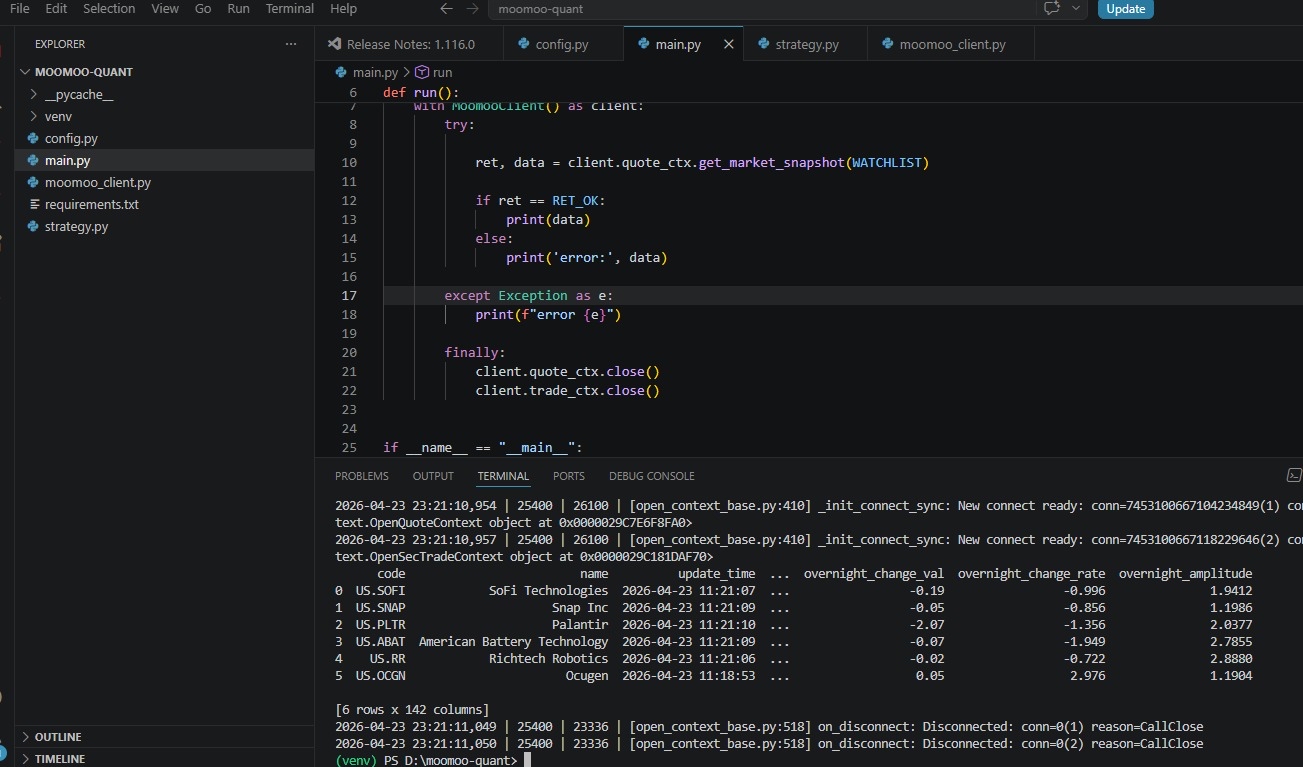Go forward with the right arrow
The image size is (1303, 767).
(x=472, y=8)
